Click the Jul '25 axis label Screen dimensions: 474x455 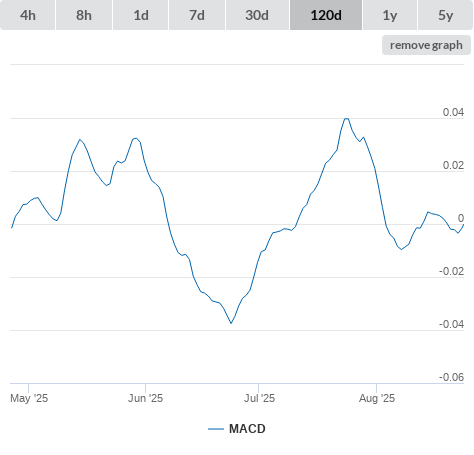tap(259, 398)
